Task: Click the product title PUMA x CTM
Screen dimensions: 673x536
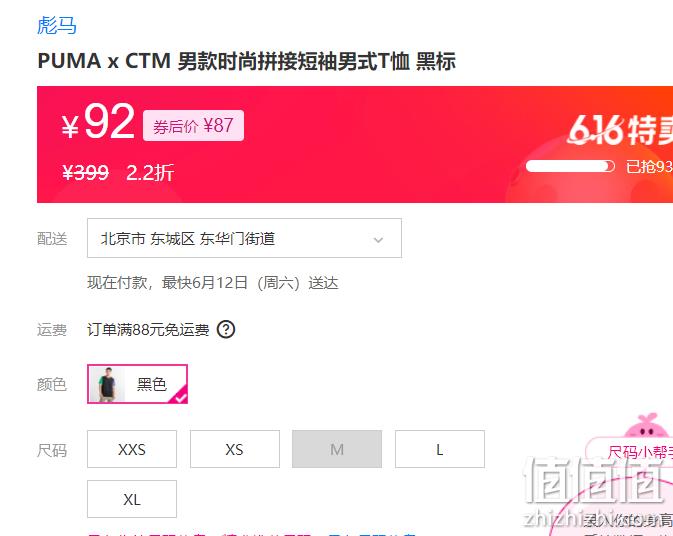Action: click(246, 61)
